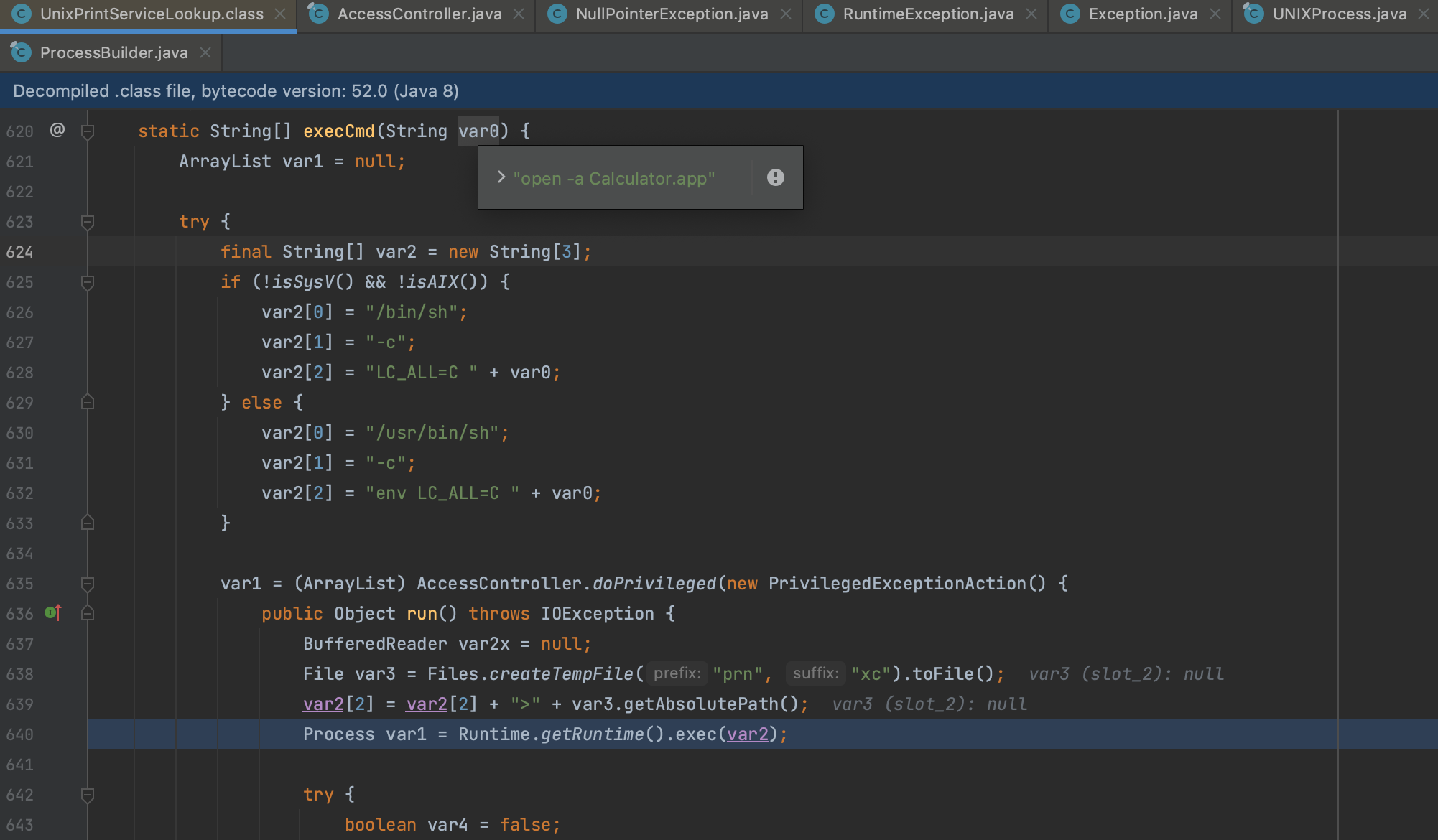This screenshot has width=1438, height=840.
Task: Click the @ gutter icon on line 620
Action: click(x=57, y=130)
